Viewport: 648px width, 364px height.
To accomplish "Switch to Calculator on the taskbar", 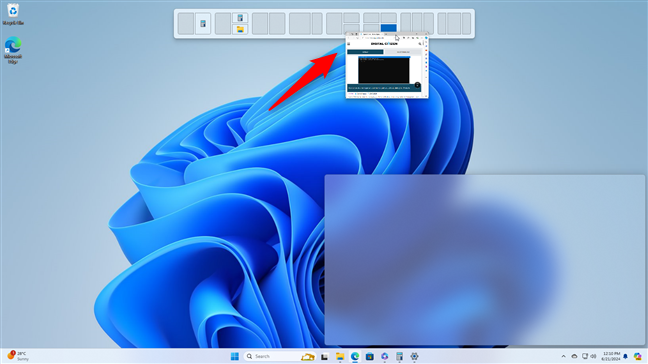I will (399, 356).
